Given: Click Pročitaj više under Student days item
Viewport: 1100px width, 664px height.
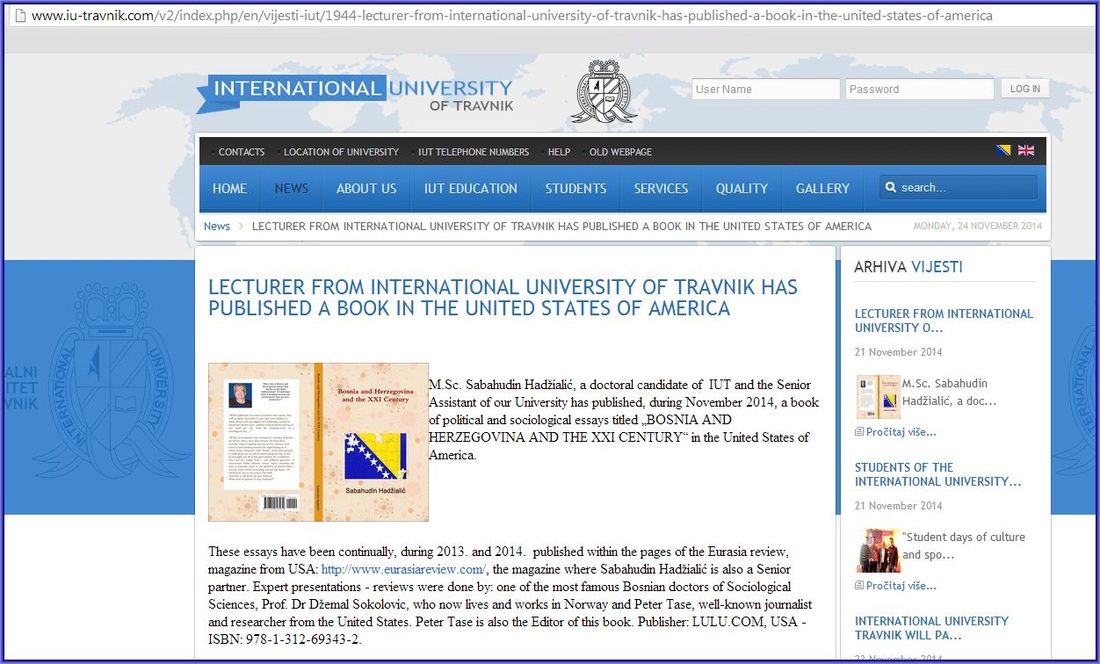Looking at the screenshot, I should (901, 585).
